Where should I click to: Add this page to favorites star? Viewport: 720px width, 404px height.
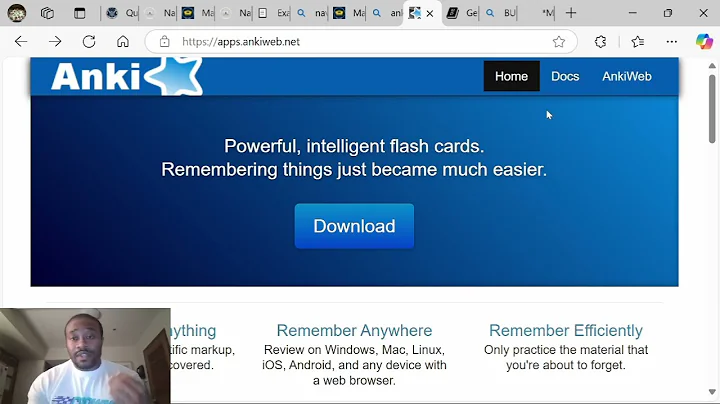pos(559,42)
